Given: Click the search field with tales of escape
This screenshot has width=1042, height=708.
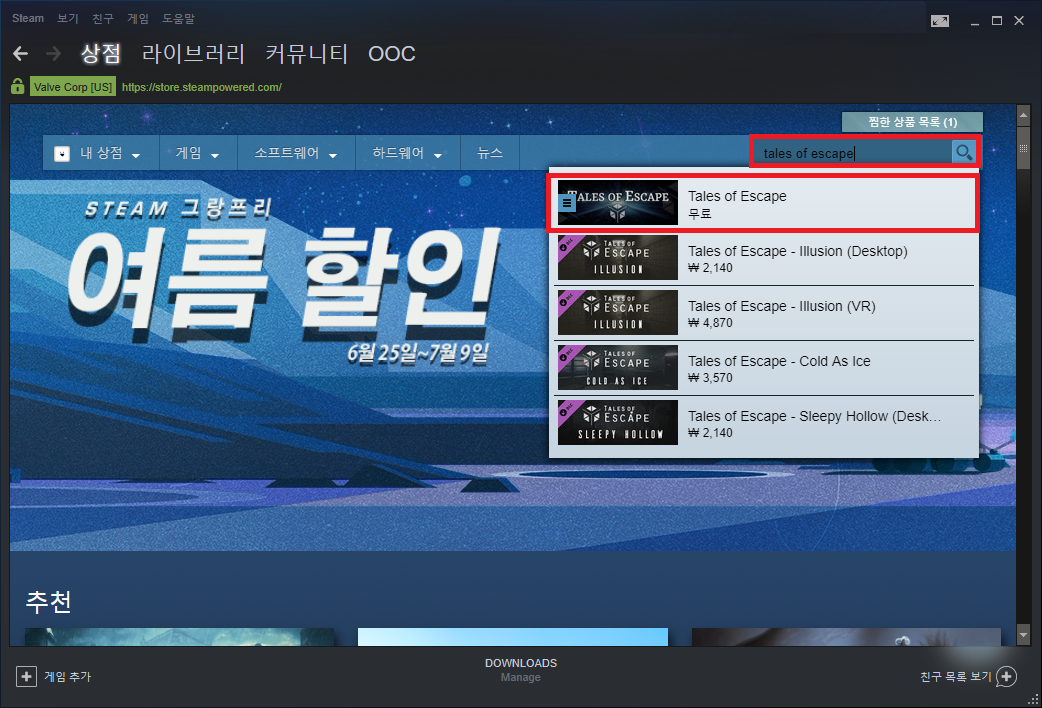Looking at the screenshot, I should click(x=853, y=153).
